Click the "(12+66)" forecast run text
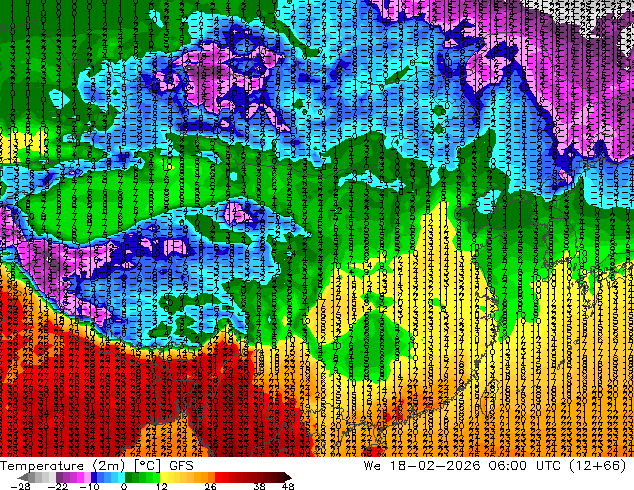The width and height of the screenshot is (634, 490). (x=598, y=466)
